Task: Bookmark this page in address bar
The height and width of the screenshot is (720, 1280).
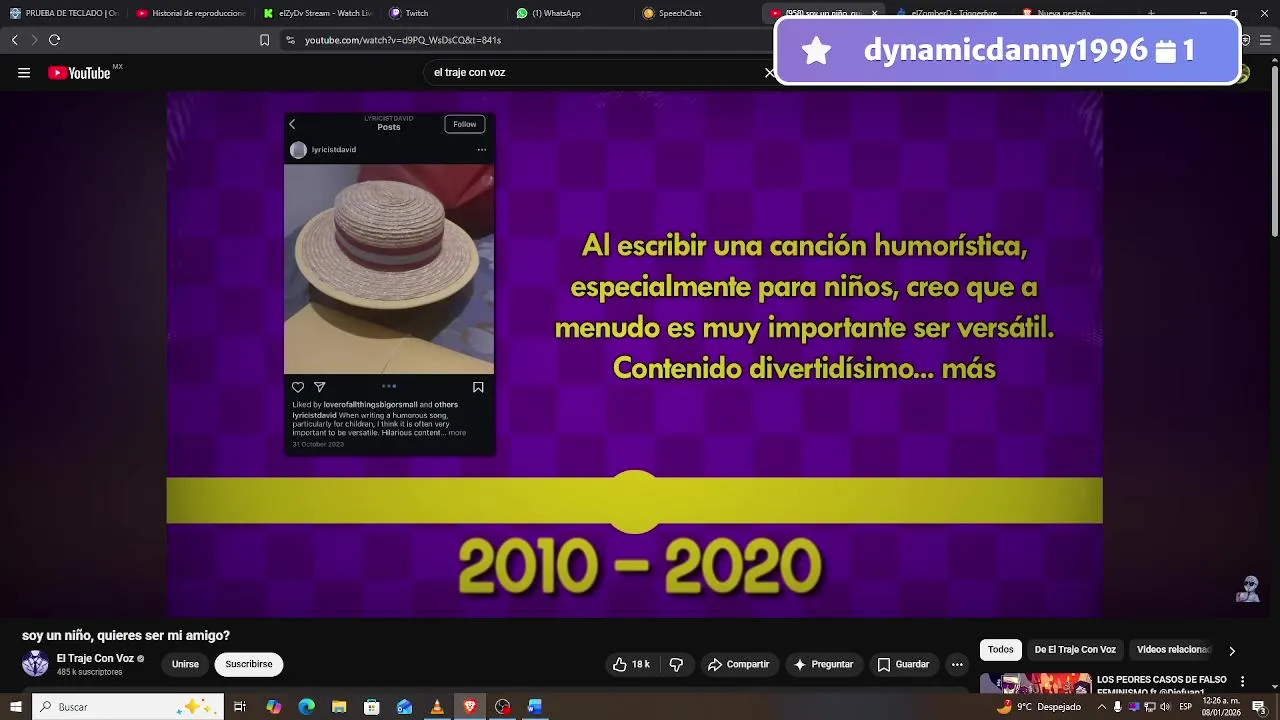Action: pos(264,40)
